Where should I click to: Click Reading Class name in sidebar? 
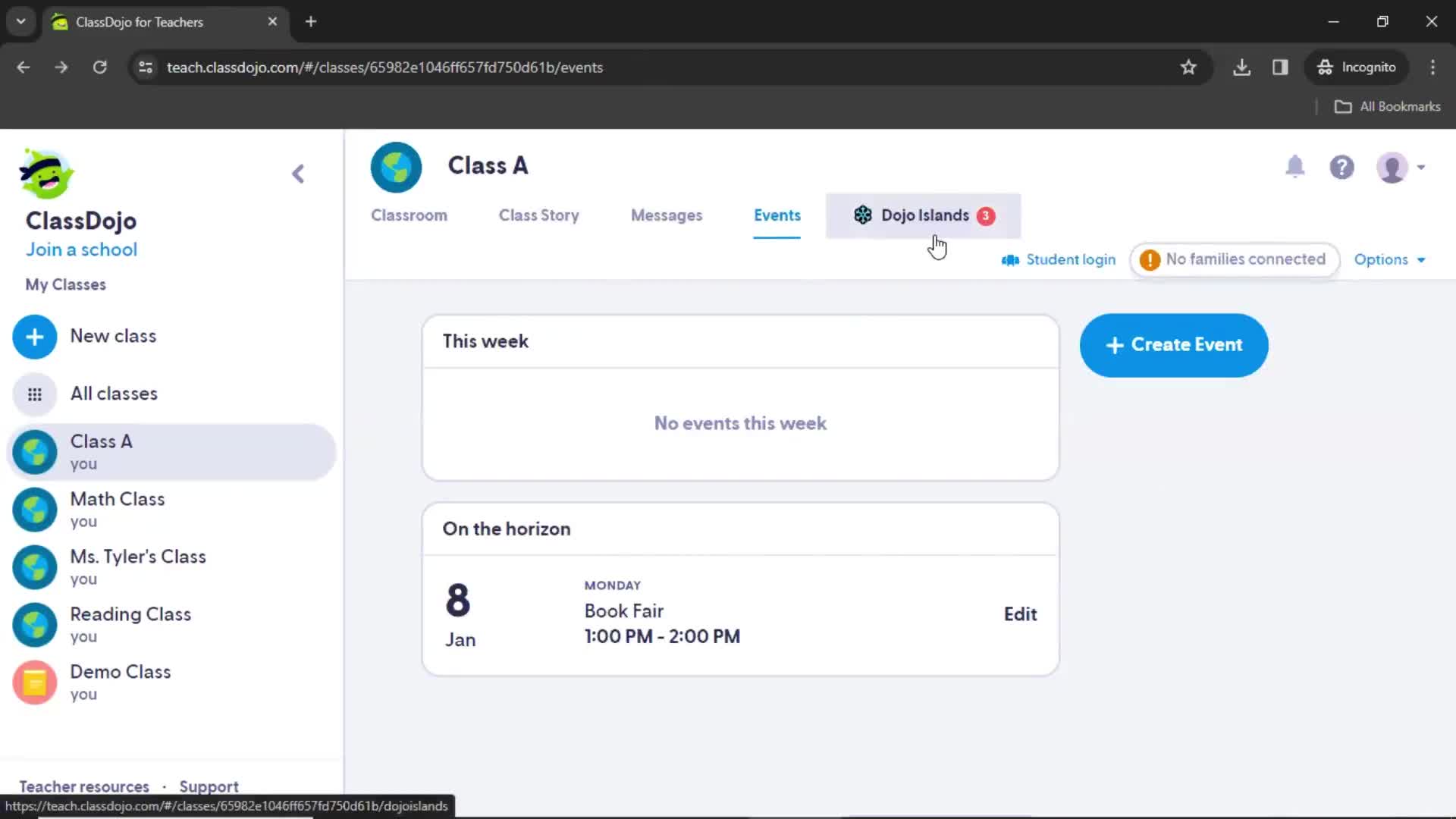[x=130, y=614]
